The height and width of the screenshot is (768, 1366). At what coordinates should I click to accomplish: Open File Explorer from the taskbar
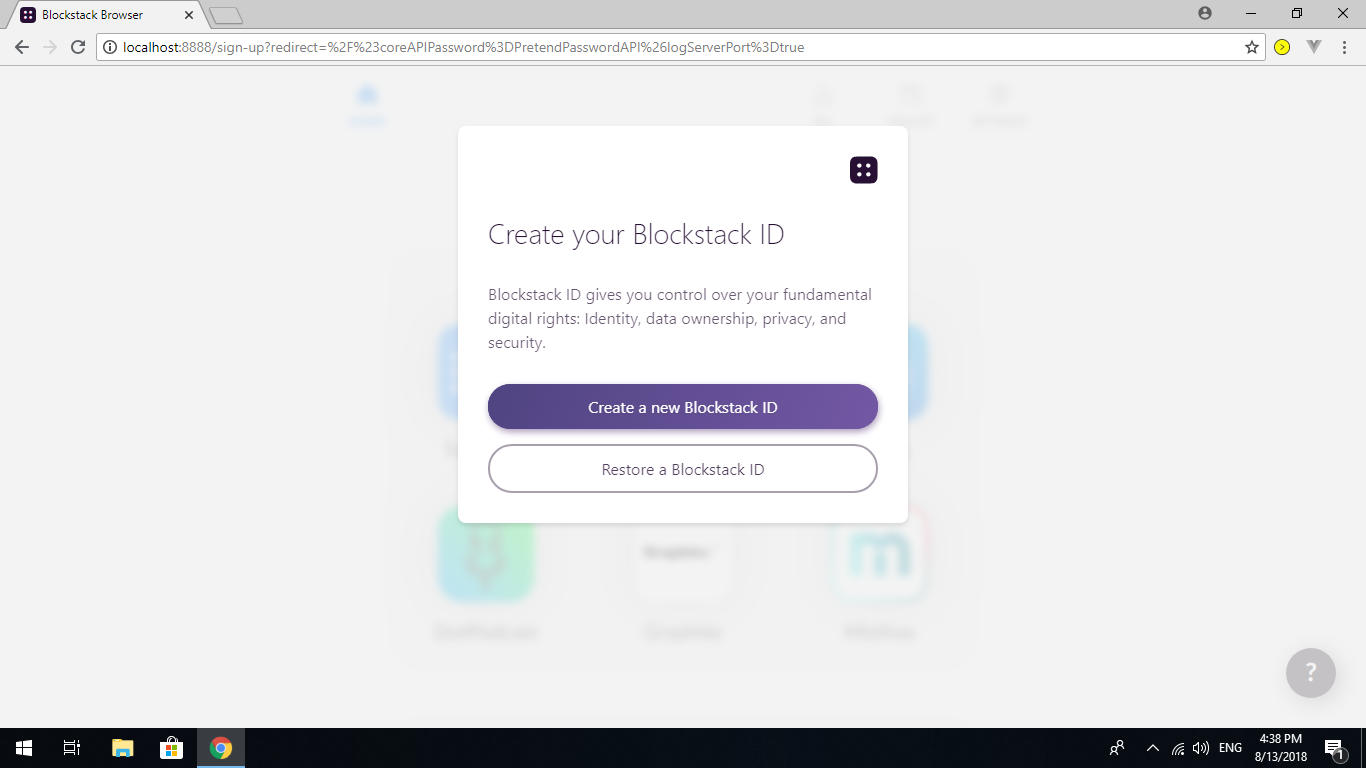121,747
